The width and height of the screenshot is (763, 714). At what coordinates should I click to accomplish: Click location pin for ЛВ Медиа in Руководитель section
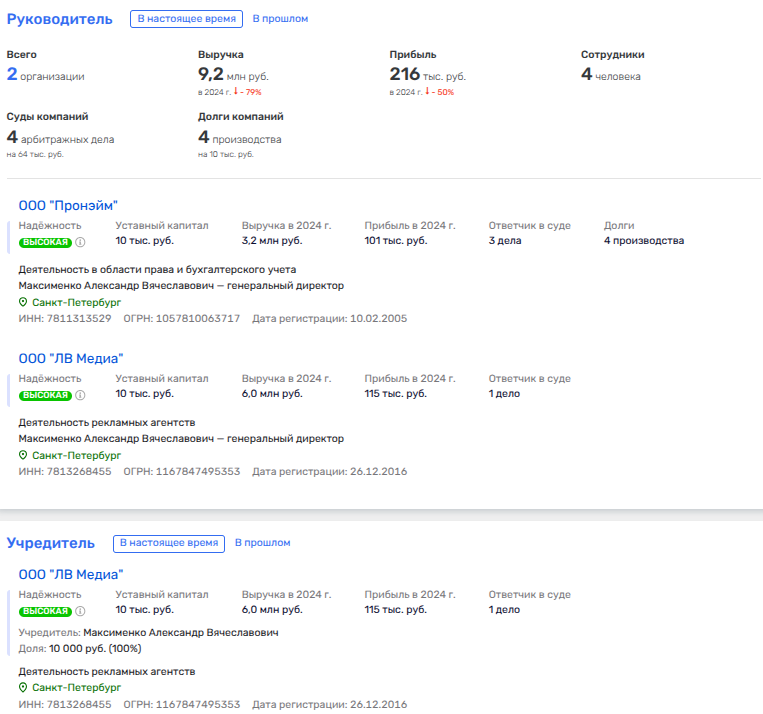click(x=23, y=455)
